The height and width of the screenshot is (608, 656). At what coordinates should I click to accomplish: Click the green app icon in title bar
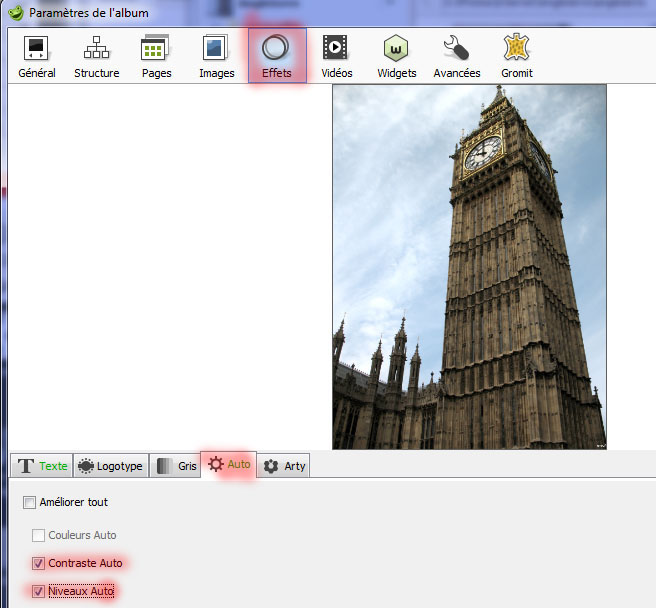click(15, 14)
